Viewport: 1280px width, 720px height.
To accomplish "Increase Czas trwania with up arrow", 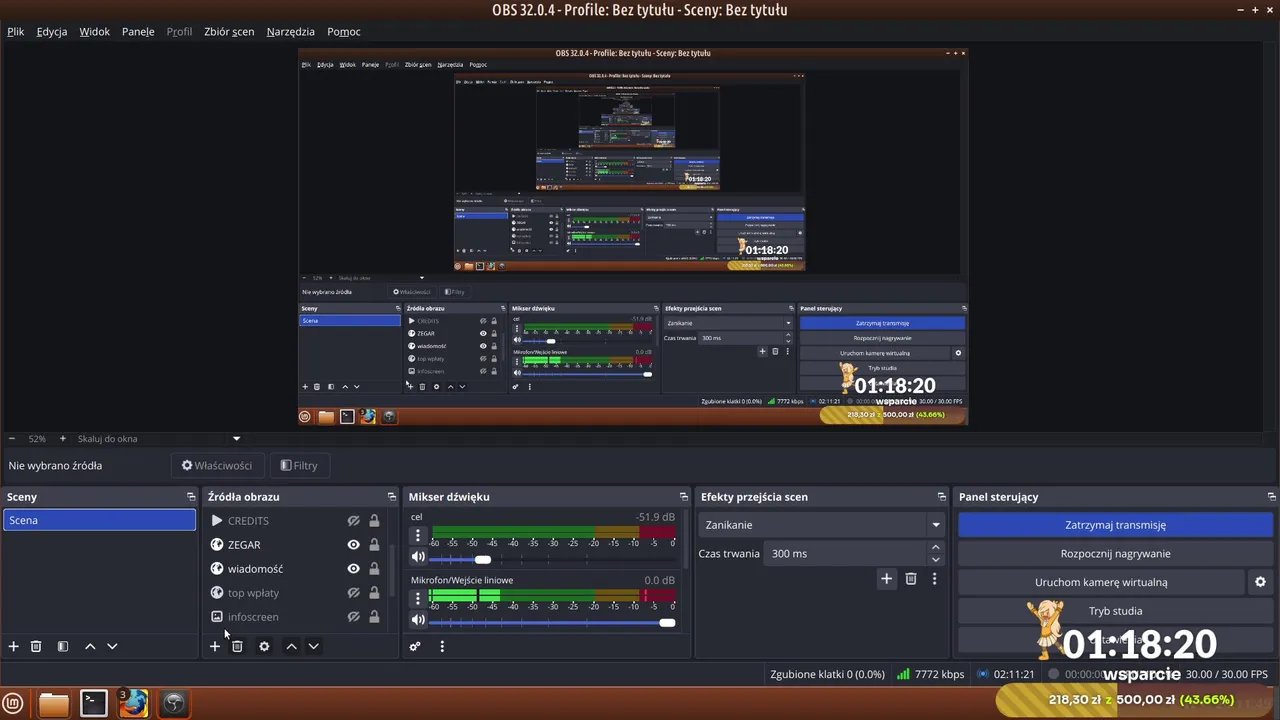I will tap(935, 548).
